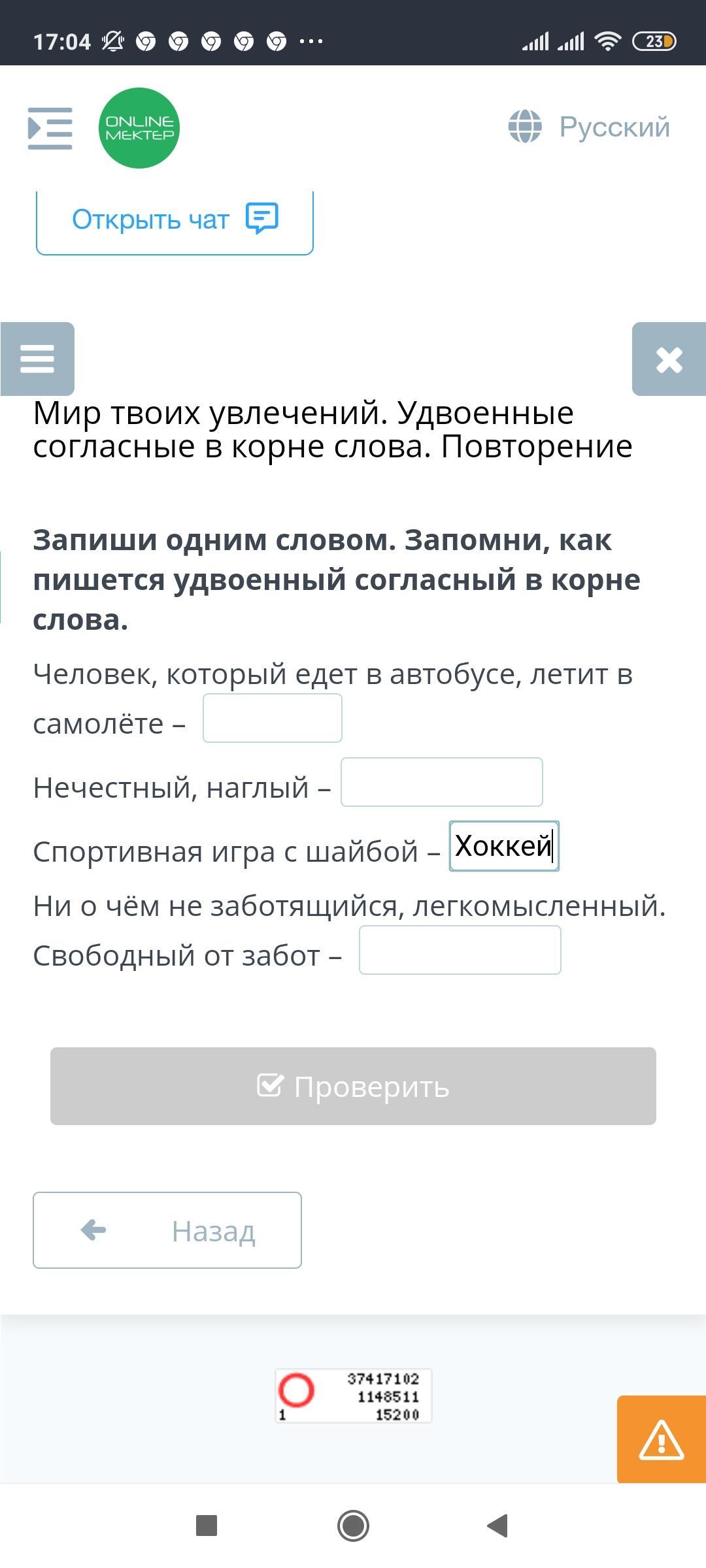This screenshot has height=1568, width=706.
Task: Click the Online Mektep logo
Action: point(139,128)
